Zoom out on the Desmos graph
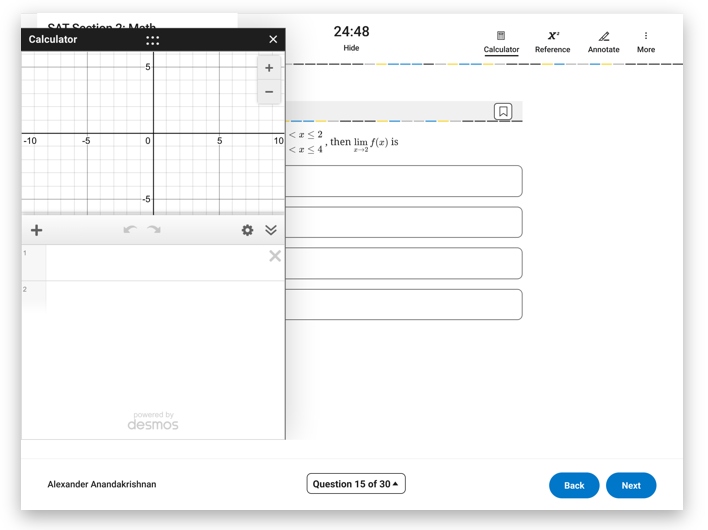 tap(269, 92)
